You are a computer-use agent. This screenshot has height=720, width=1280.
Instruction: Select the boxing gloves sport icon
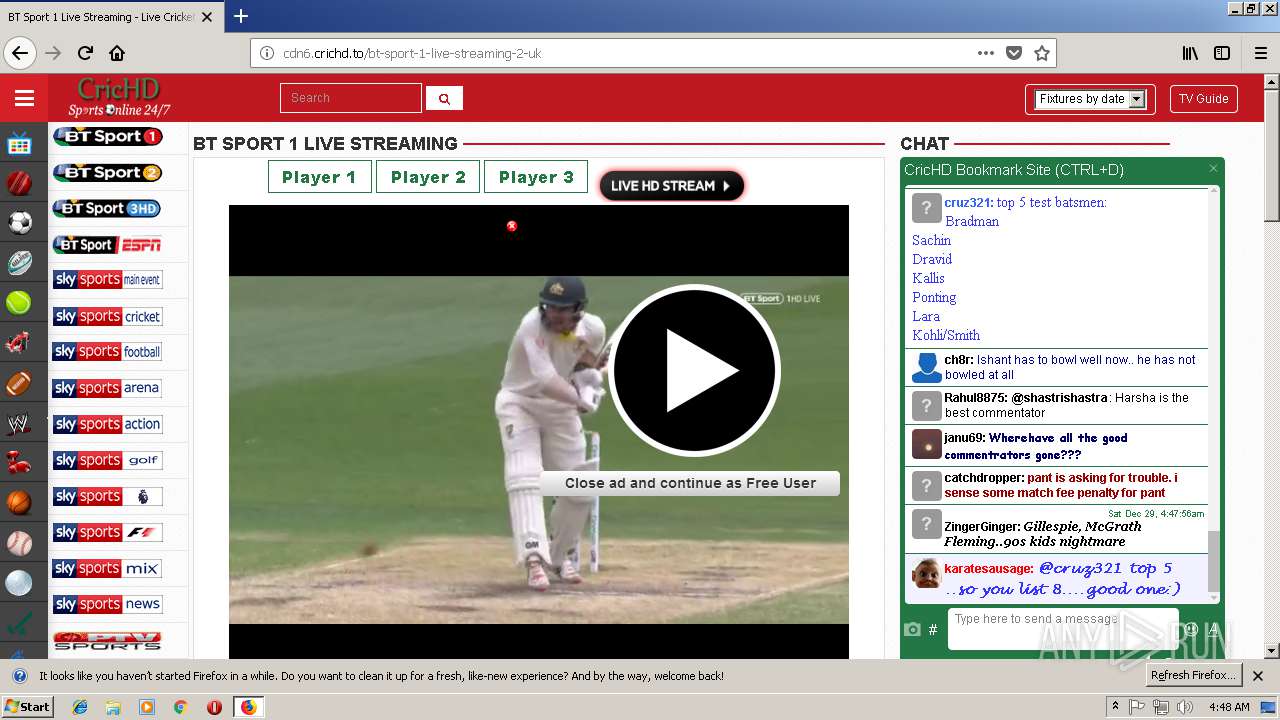click(19, 463)
